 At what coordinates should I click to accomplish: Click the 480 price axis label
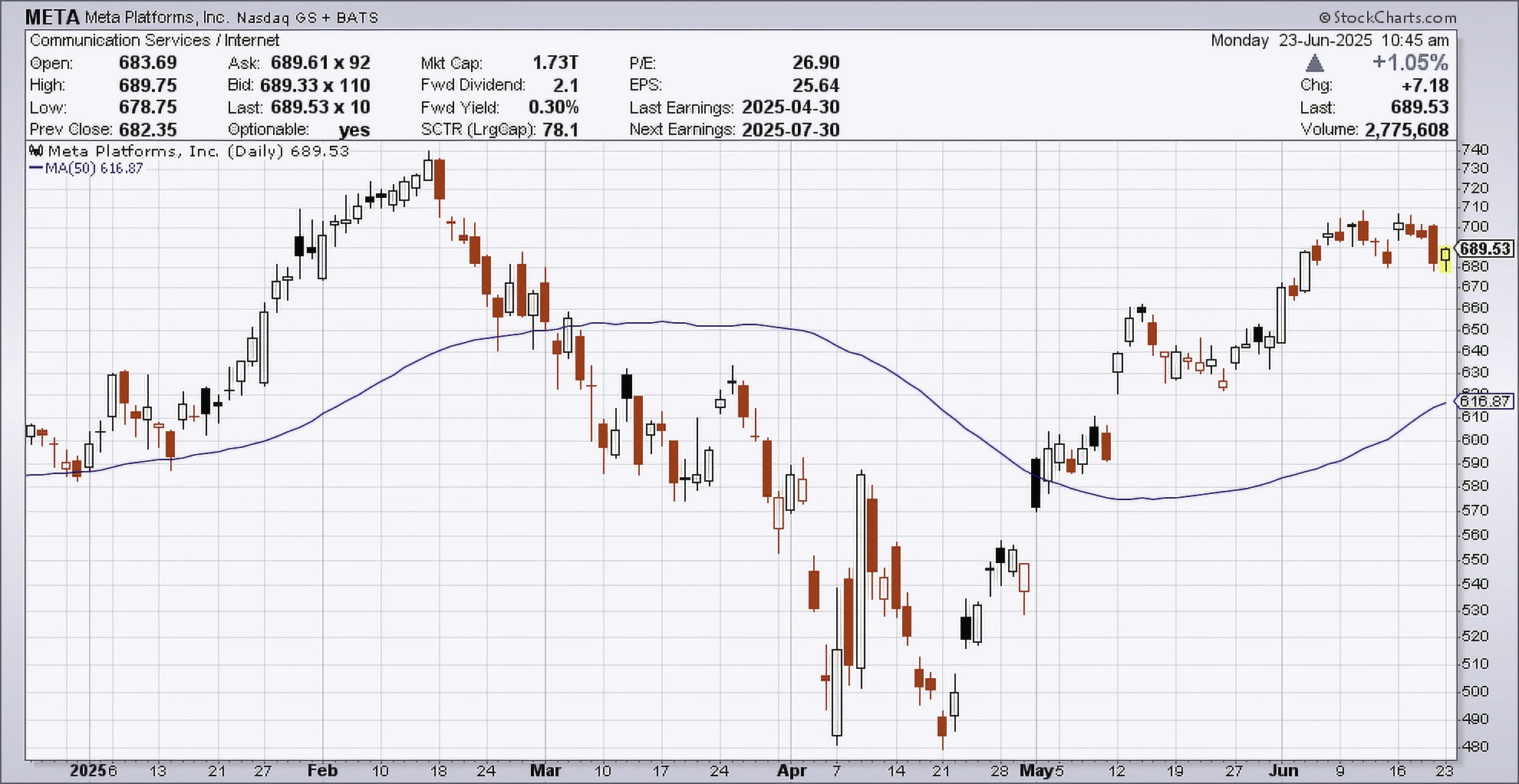click(1475, 746)
